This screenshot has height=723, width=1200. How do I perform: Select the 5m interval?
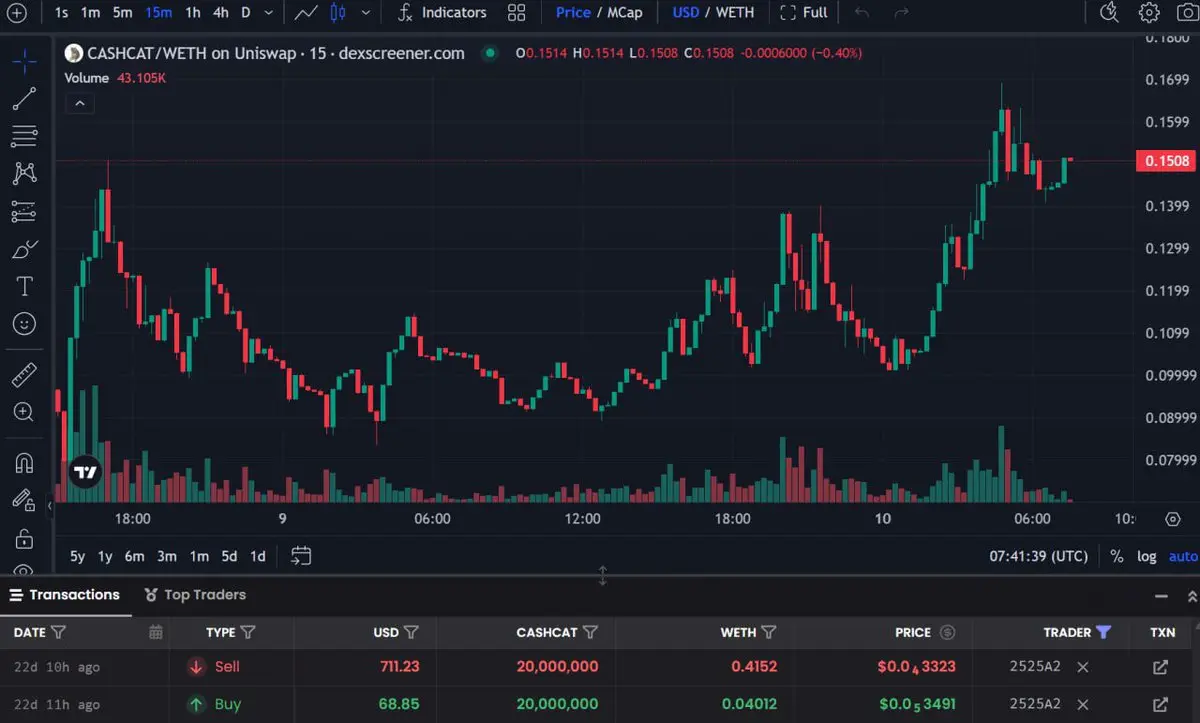pos(122,13)
